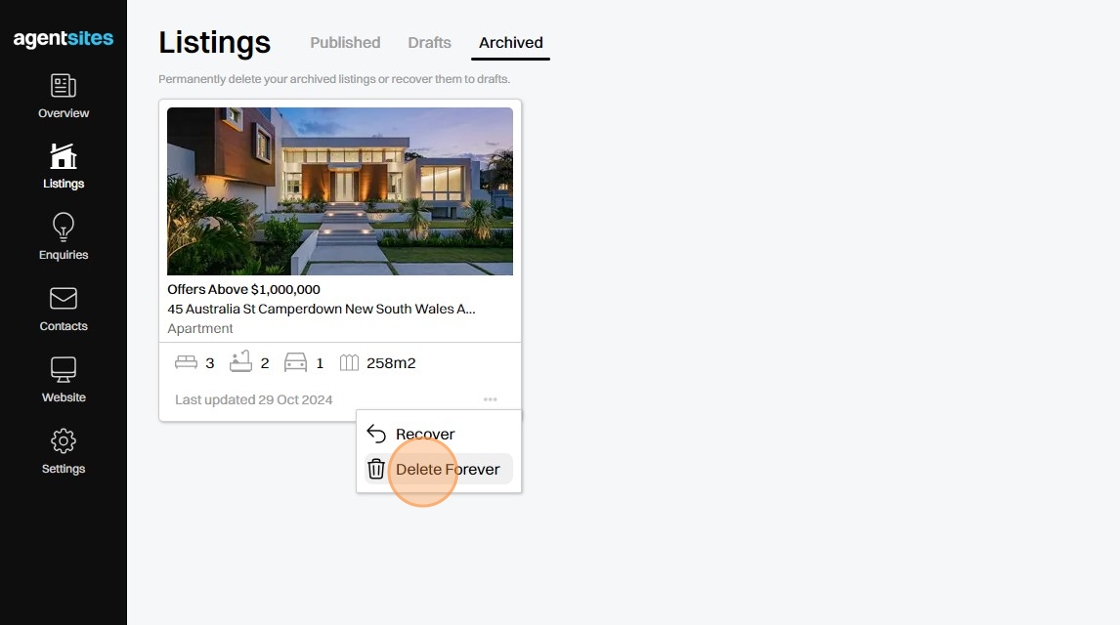Open the Website monitor icon

pyautogui.click(x=64, y=370)
